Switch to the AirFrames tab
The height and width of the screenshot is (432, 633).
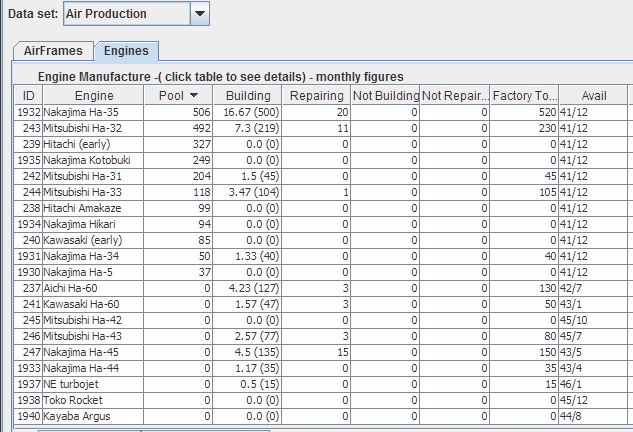pos(53,51)
